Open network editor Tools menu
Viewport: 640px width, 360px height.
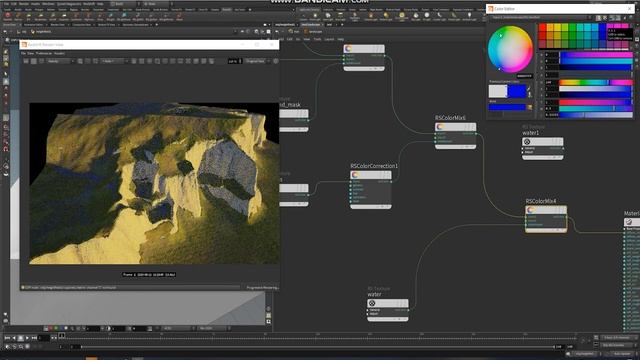click(317, 39)
